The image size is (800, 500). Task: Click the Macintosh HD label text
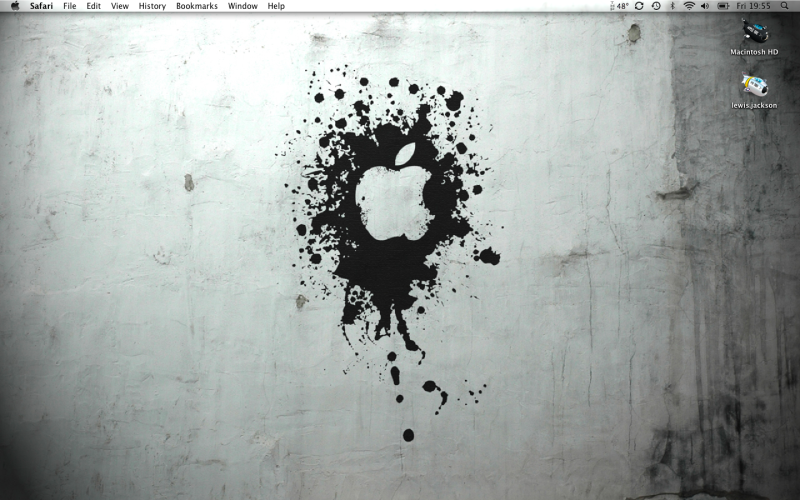pos(754,52)
